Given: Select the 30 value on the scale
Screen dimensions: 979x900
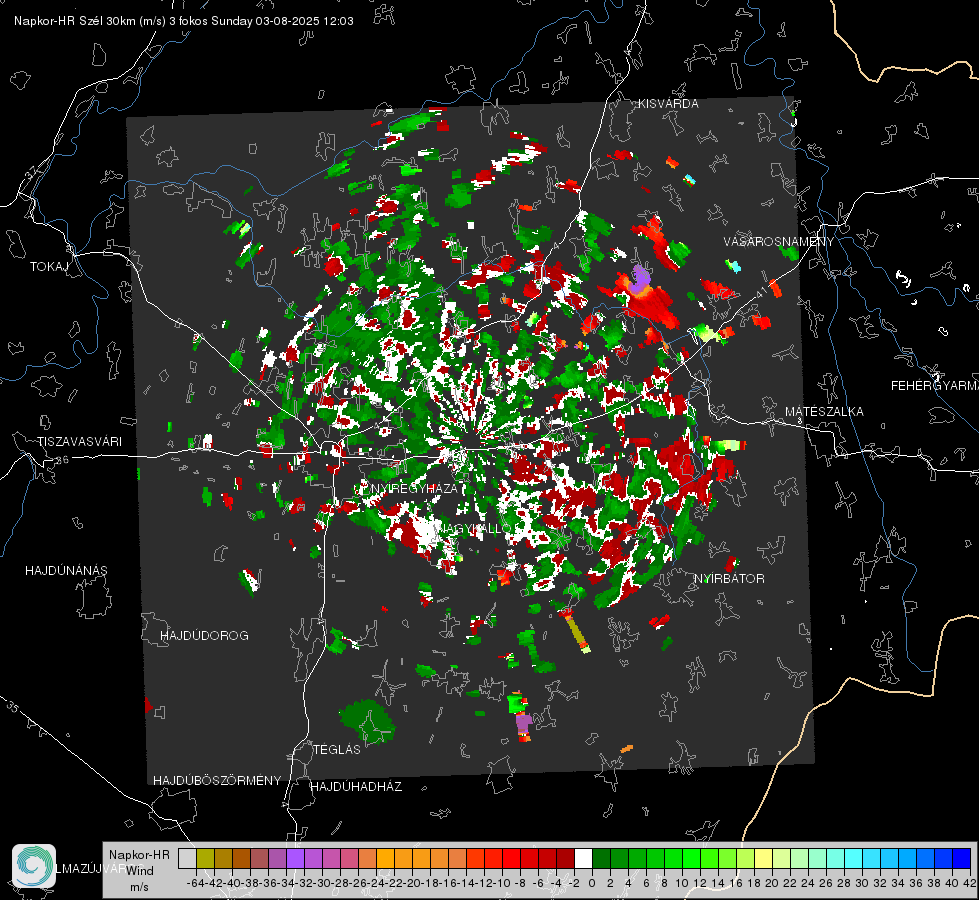Looking at the screenshot, I should pyautogui.click(x=862, y=883).
